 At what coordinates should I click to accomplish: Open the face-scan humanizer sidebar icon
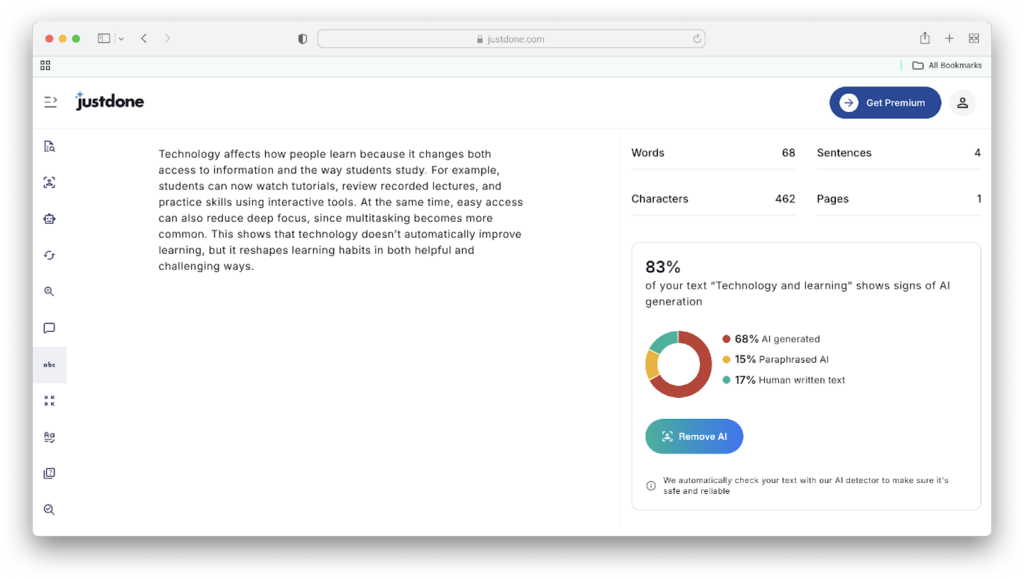[x=49, y=183]
